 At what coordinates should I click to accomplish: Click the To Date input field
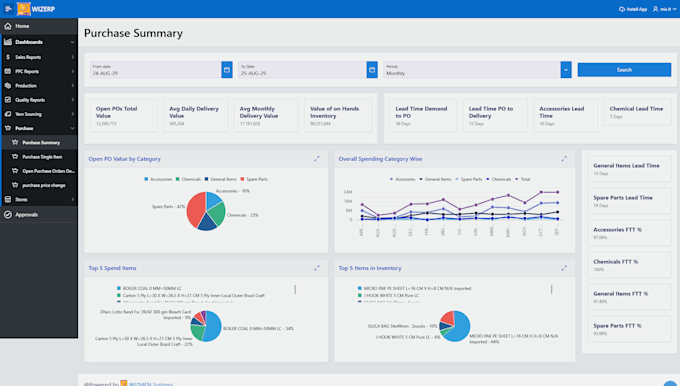(302, 70)
